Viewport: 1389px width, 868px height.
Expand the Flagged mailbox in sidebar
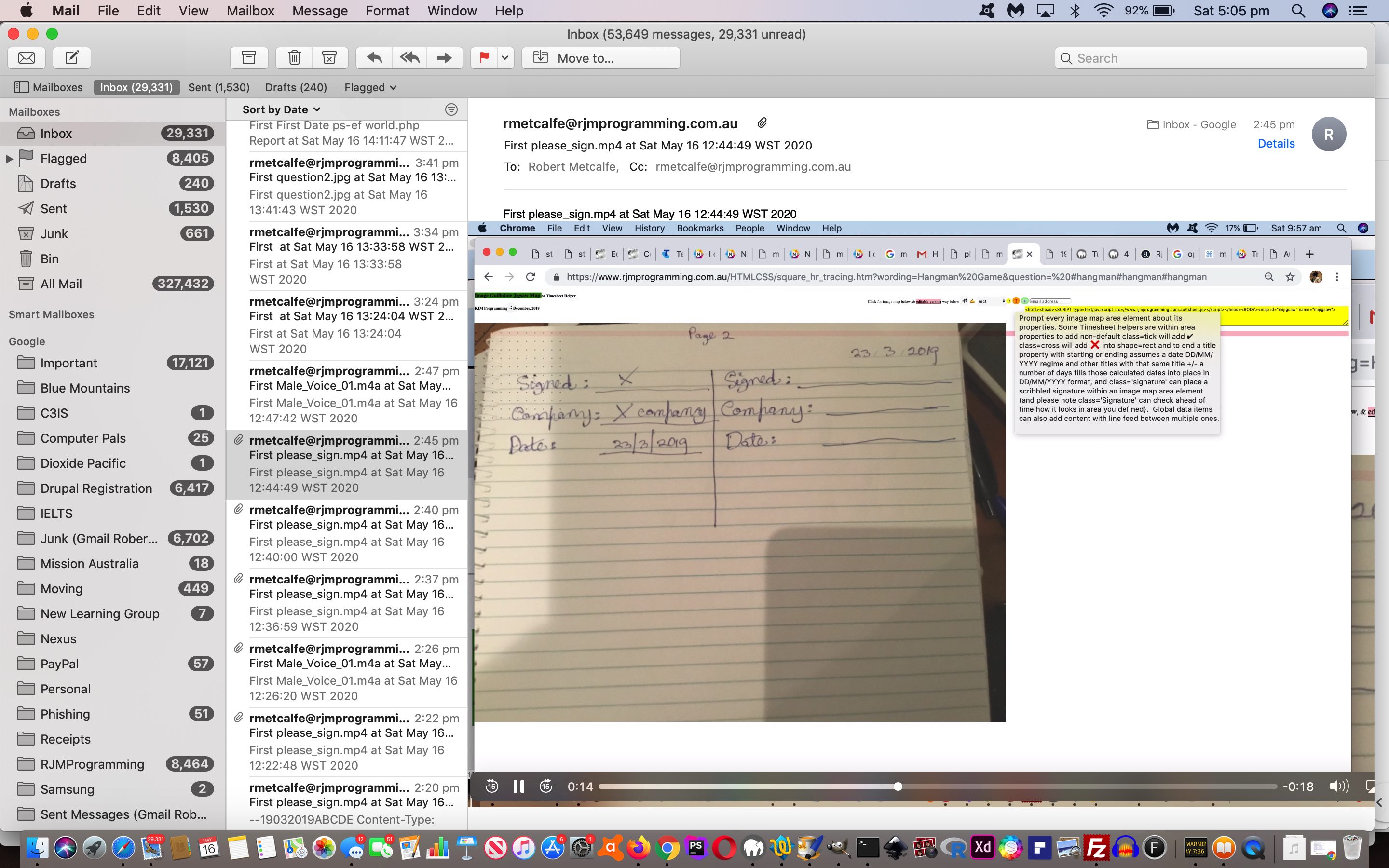pyautogui.click(x=8, y=159)
